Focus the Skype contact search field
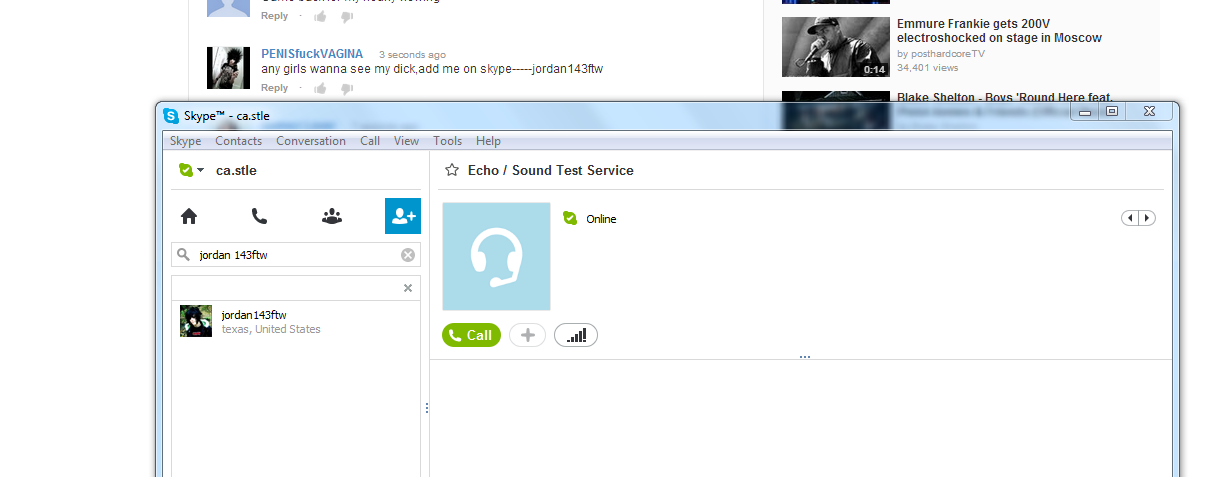Image resolution: width=1231 pixels, height=477 pixels. coord(296,255)
